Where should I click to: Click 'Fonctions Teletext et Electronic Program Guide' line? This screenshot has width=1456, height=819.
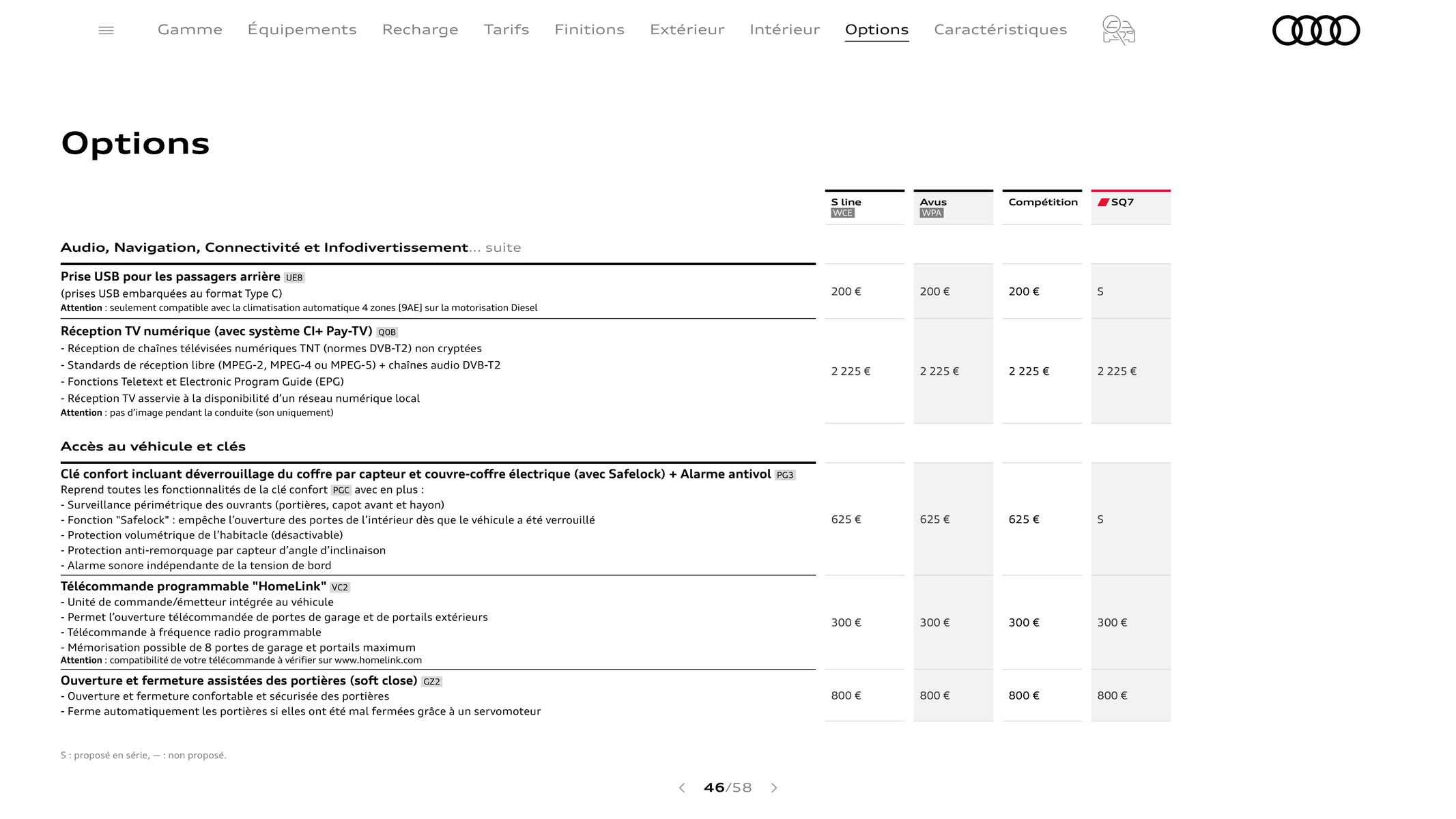[202, 382]
